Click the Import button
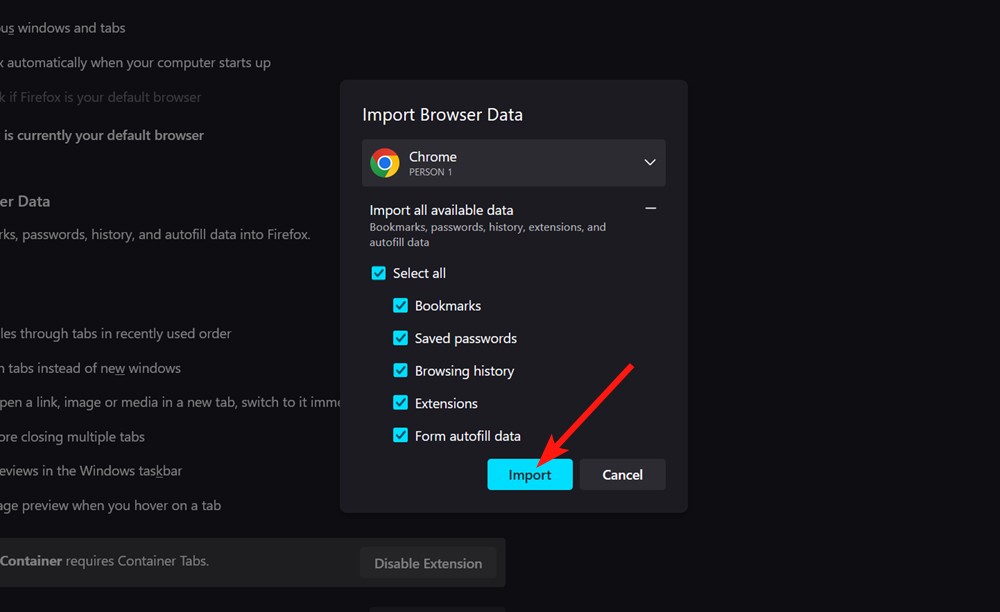 tap(529, 474)
